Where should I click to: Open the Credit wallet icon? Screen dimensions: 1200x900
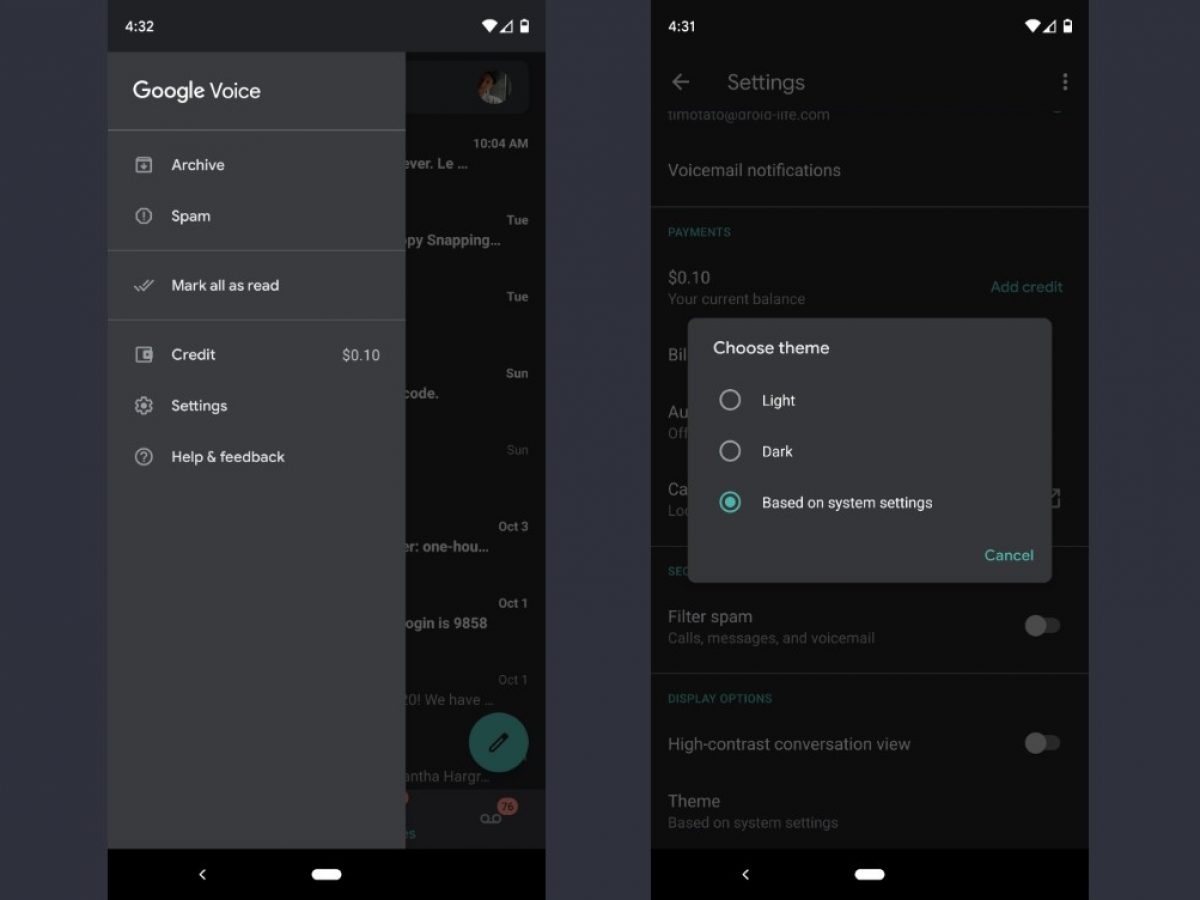(144, 354)
